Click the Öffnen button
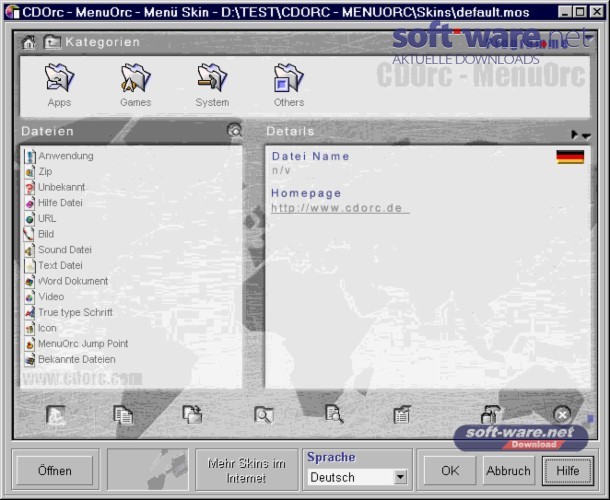610x500 pixels. (54, 470)
